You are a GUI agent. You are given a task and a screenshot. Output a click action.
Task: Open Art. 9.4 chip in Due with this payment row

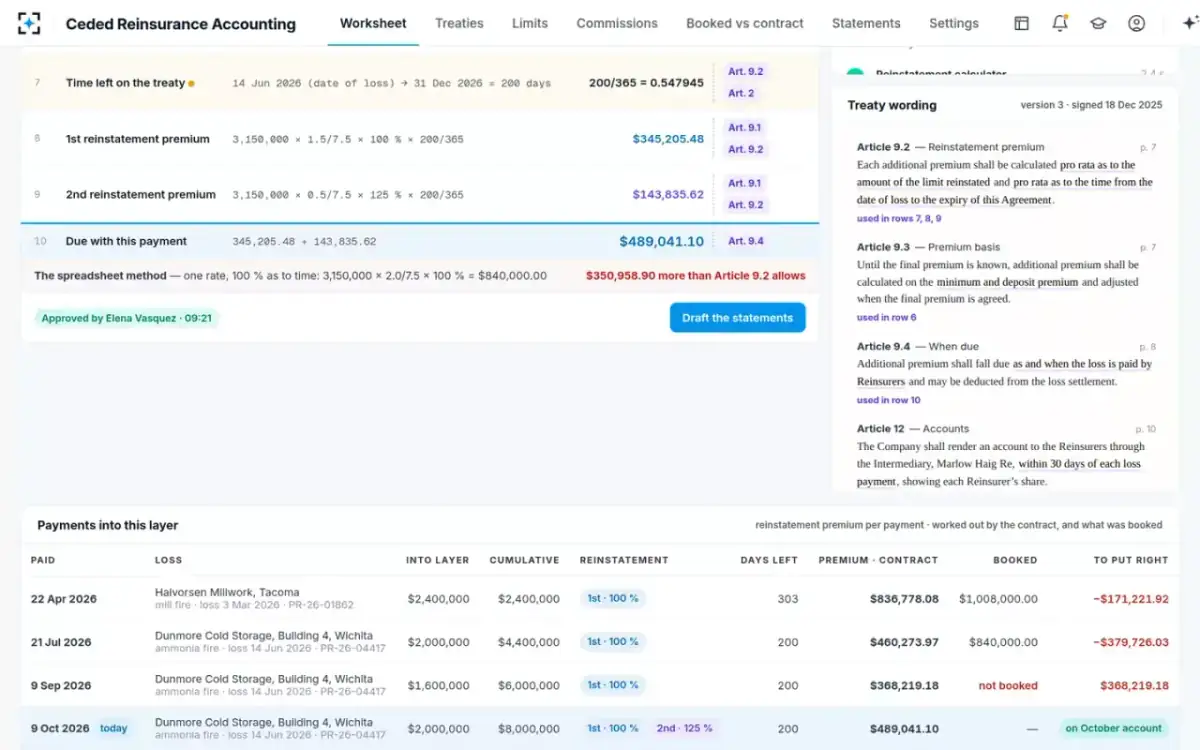point(745,241)
